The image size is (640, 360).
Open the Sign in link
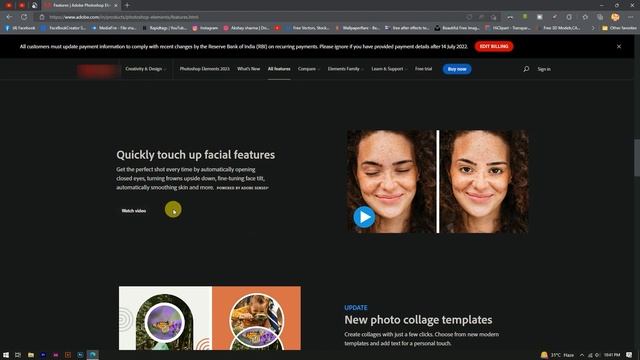tap(544, 69)
